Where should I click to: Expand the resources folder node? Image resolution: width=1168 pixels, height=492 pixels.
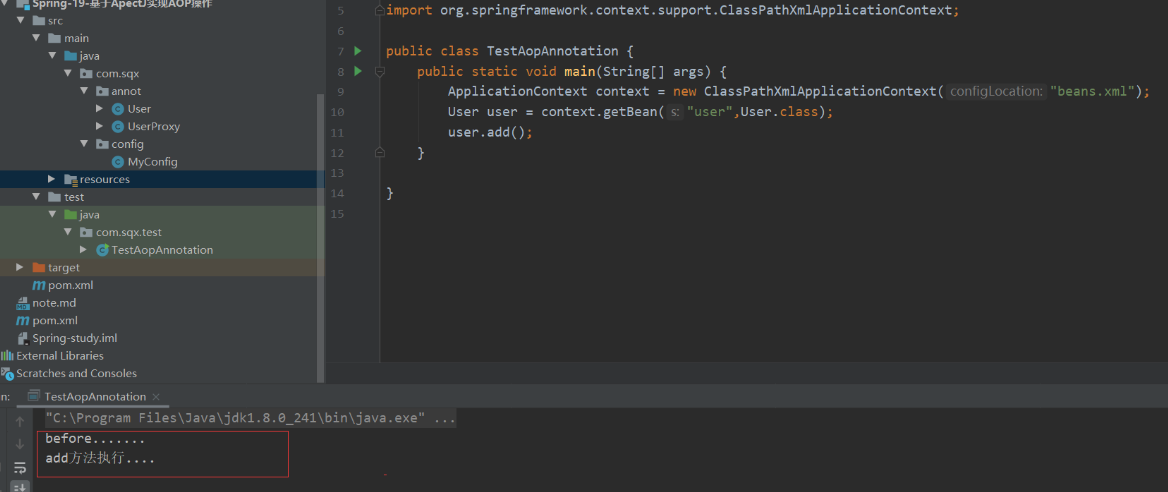[51, 180]
